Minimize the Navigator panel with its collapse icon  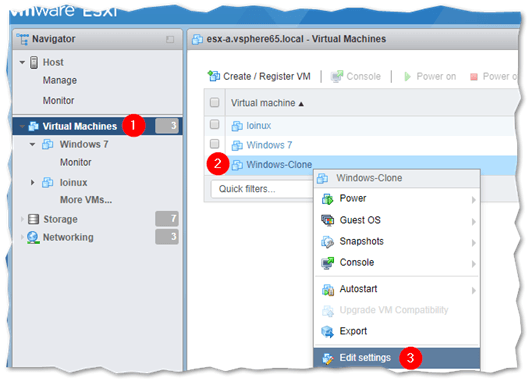(170, 39)
